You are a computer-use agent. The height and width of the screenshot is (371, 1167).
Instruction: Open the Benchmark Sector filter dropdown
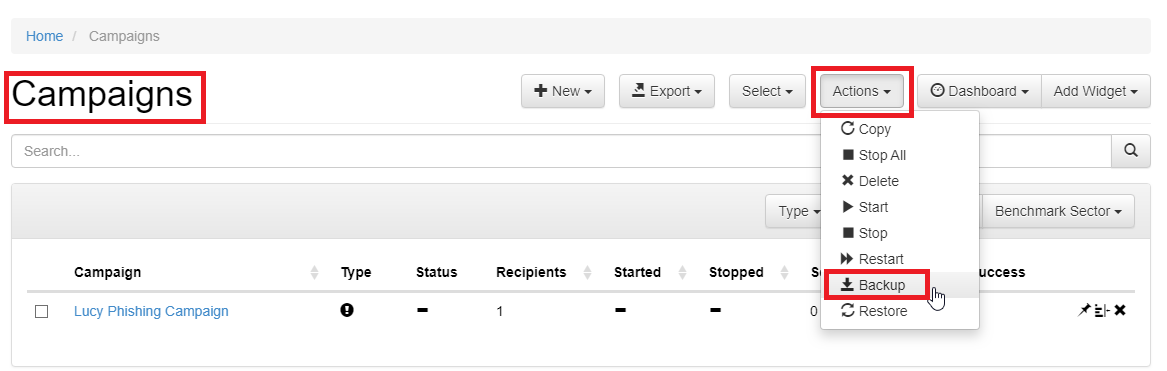click(1058, 212)
